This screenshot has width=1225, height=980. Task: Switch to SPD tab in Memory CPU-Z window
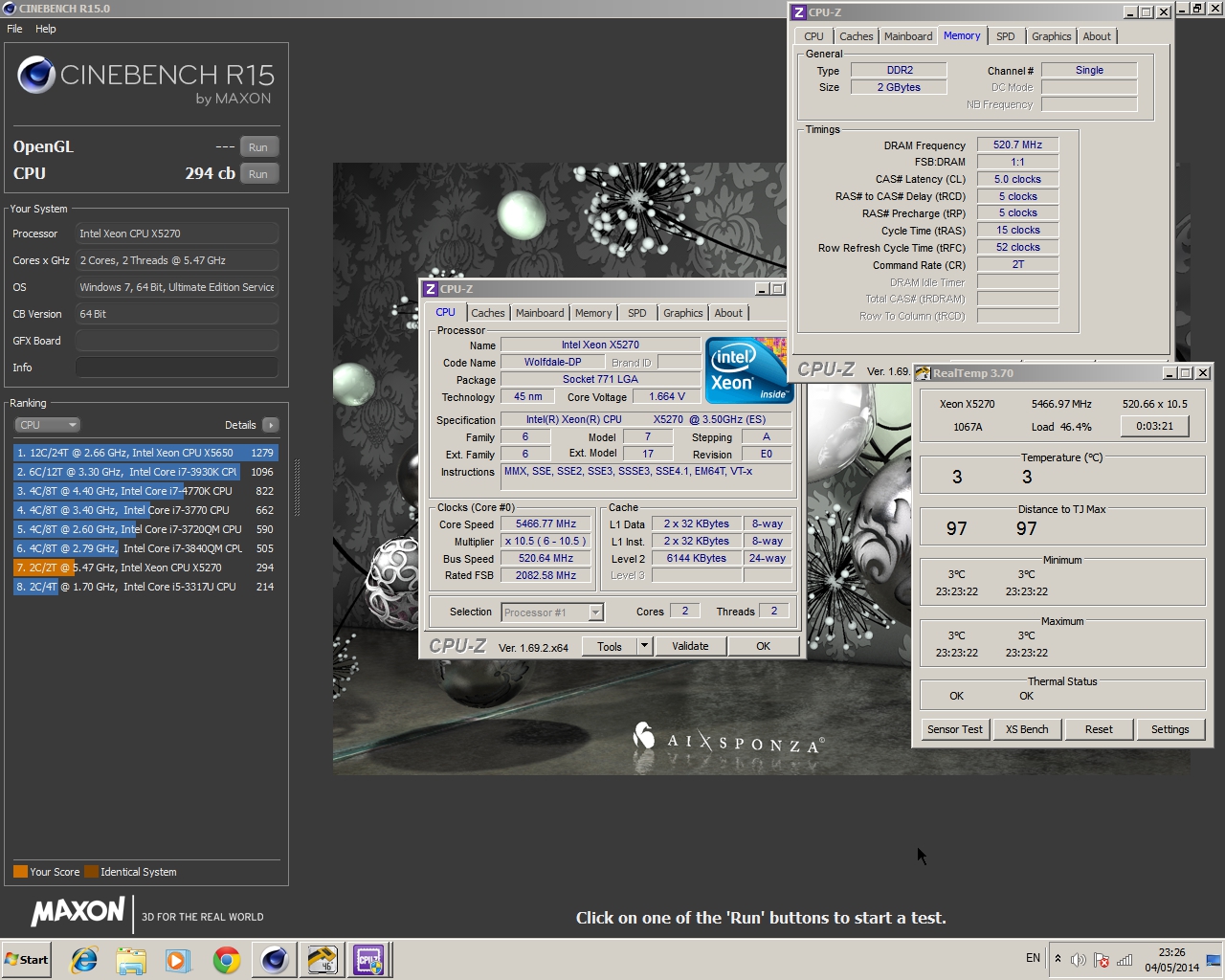(x=1006, y=36)
